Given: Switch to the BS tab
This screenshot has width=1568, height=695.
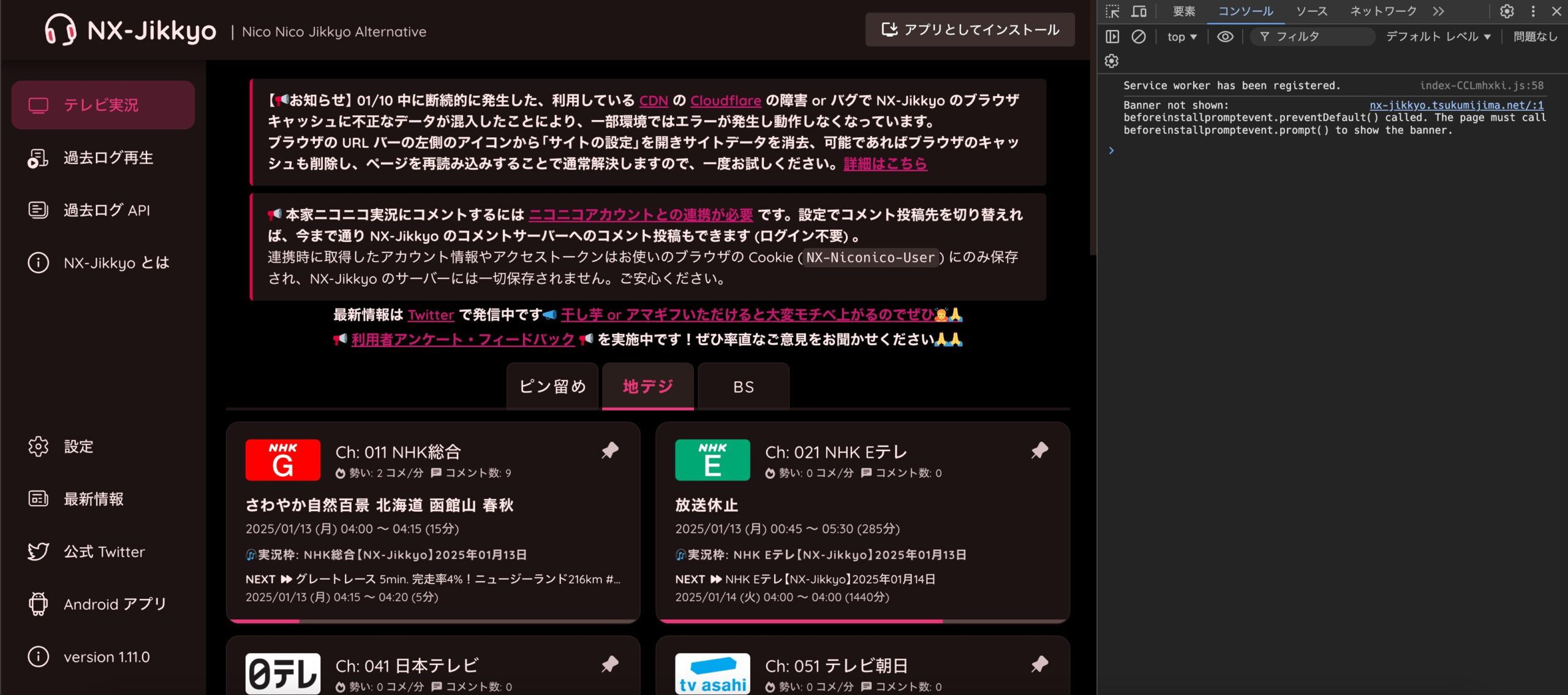Looking at the screenshot, I should click(744, 386).
